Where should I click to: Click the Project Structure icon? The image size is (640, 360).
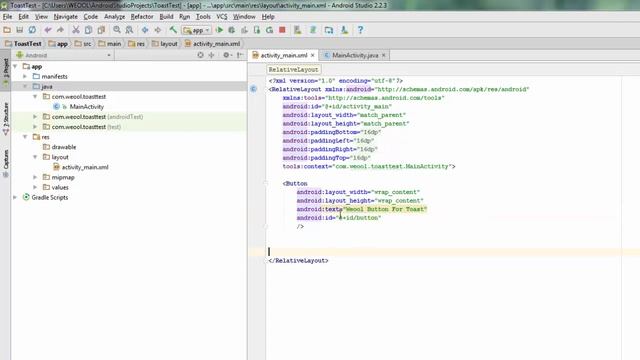(x=329, y=30)
